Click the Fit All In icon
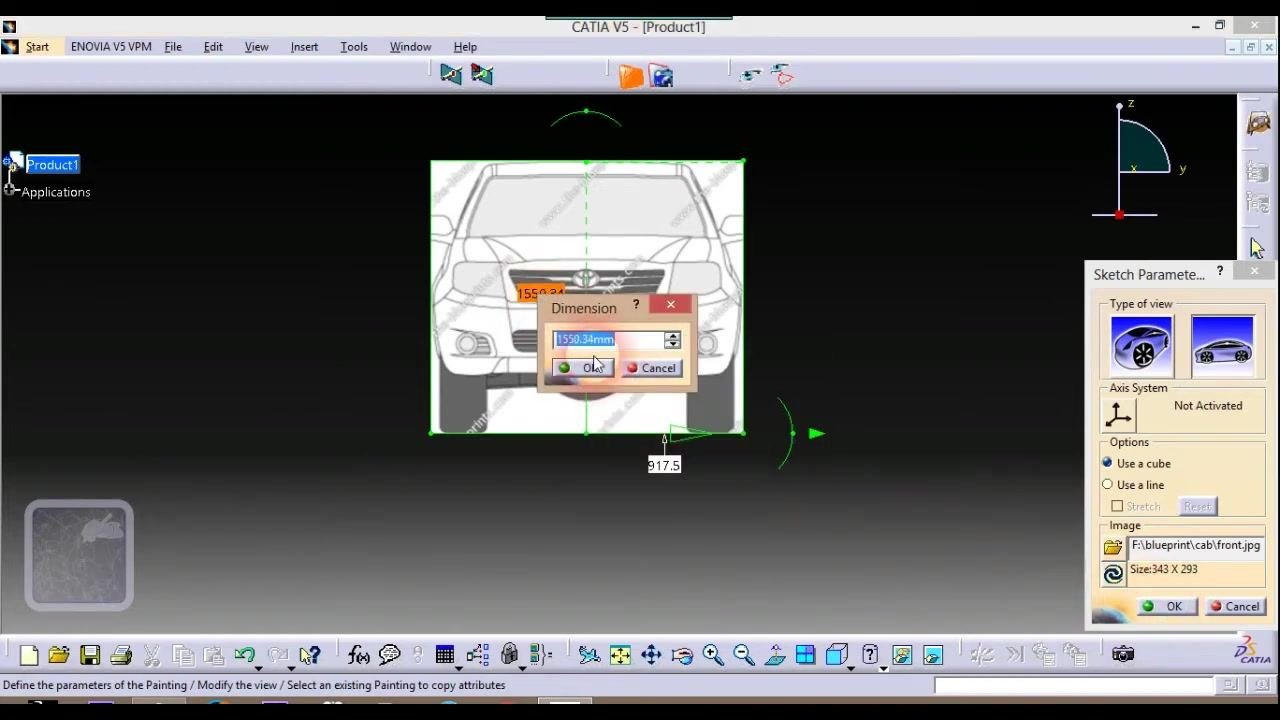The height and width of the screenshot is (720, 1280). pos(620,655)
